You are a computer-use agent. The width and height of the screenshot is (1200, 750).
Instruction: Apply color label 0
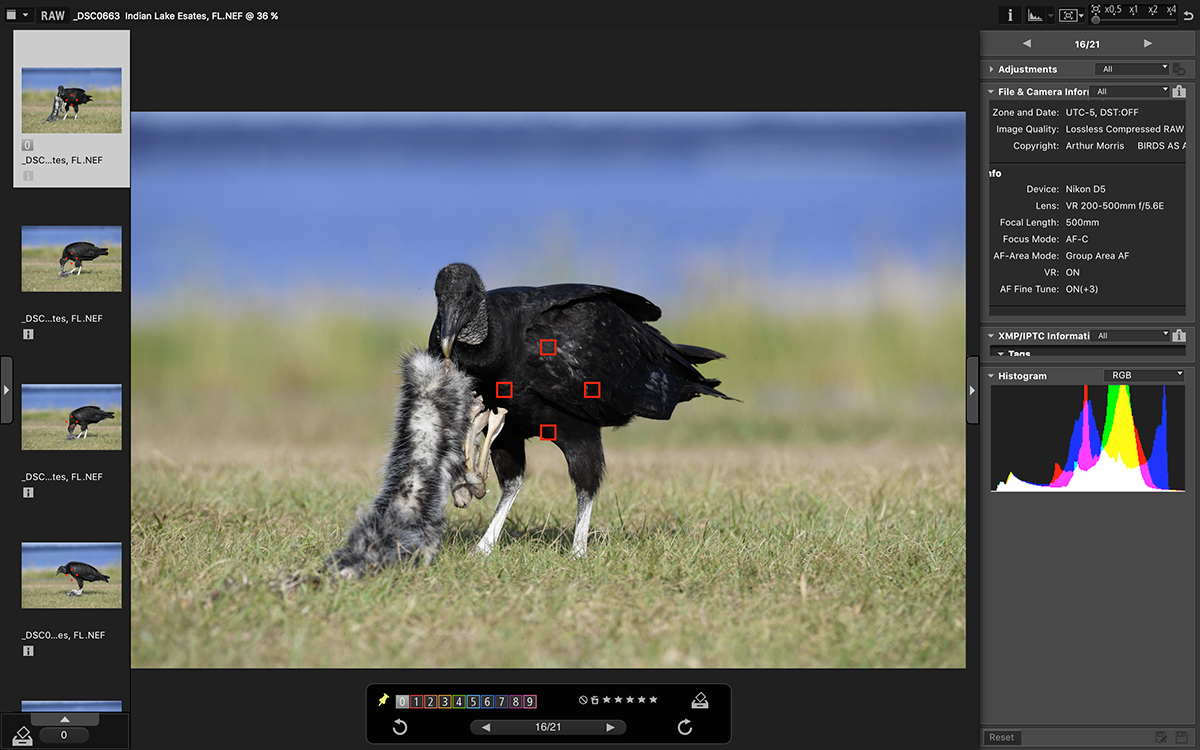point(402,701)
